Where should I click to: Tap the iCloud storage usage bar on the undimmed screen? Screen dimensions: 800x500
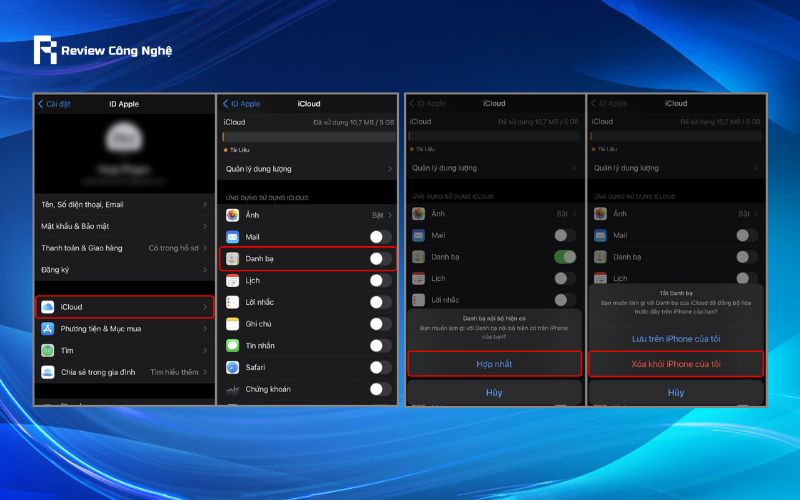(309, 137)
